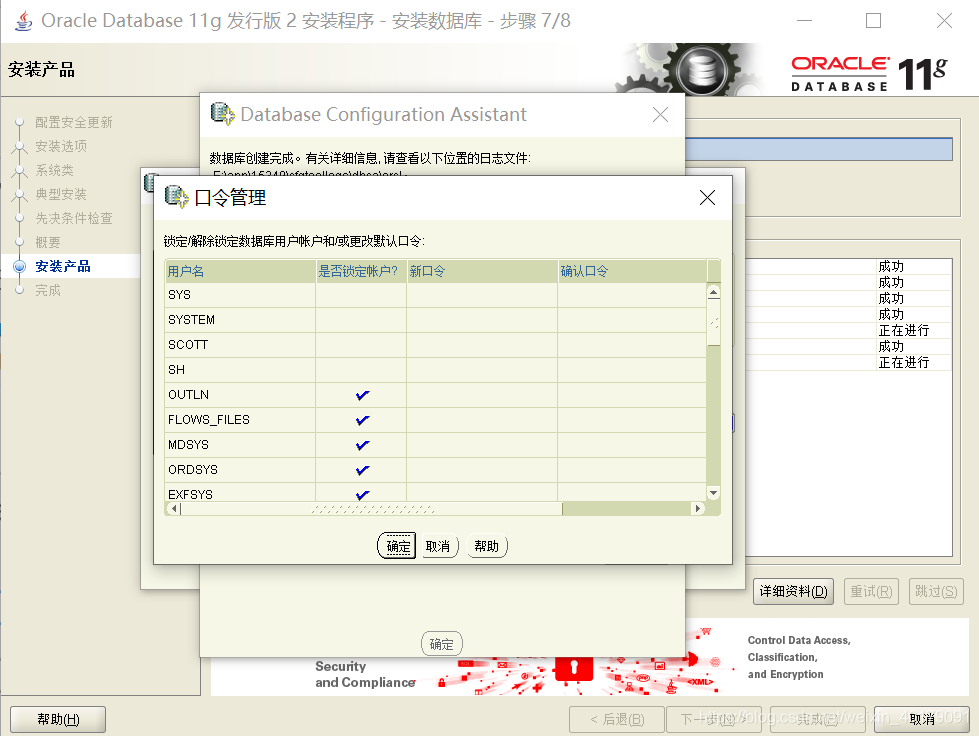Select the SYS username row
The width and height of the screenshot is (979, 736).
(240, 295)
